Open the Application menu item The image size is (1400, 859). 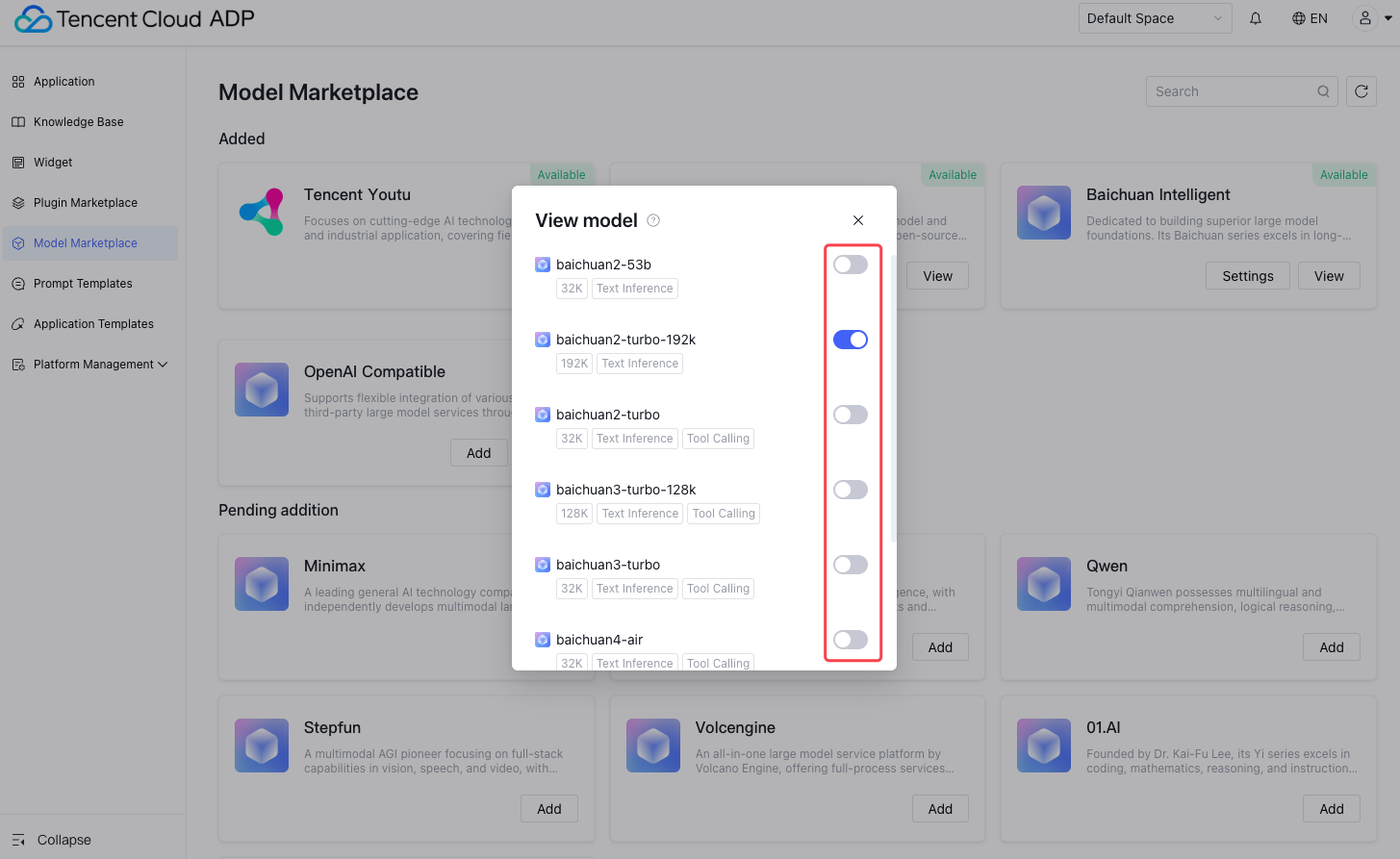(90, 82)
